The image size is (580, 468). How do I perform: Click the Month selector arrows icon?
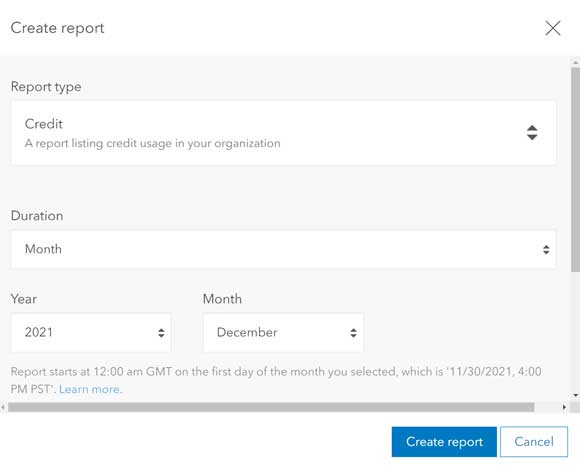tap(353, 333)
